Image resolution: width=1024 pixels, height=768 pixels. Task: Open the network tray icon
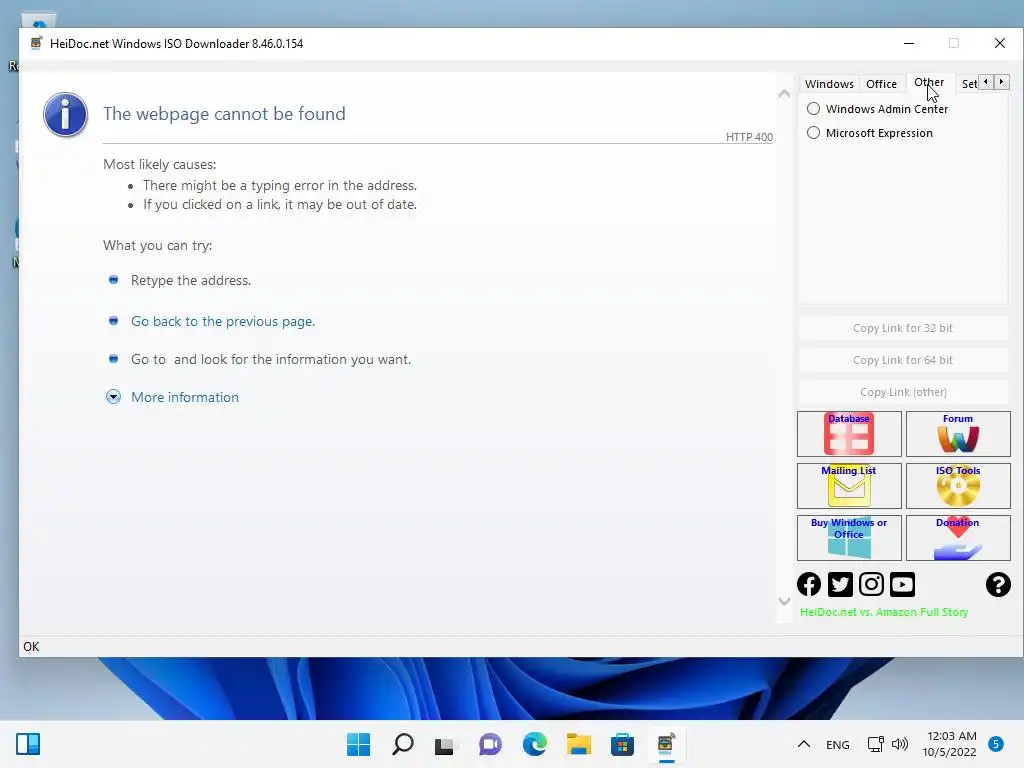pos(875,744)
